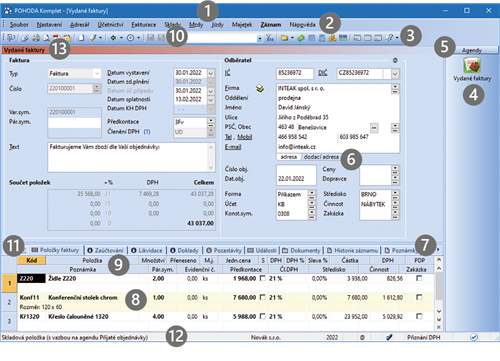Open the Datum splatnosti date dropdown
The image size is (500, 361).
(211, 100)
